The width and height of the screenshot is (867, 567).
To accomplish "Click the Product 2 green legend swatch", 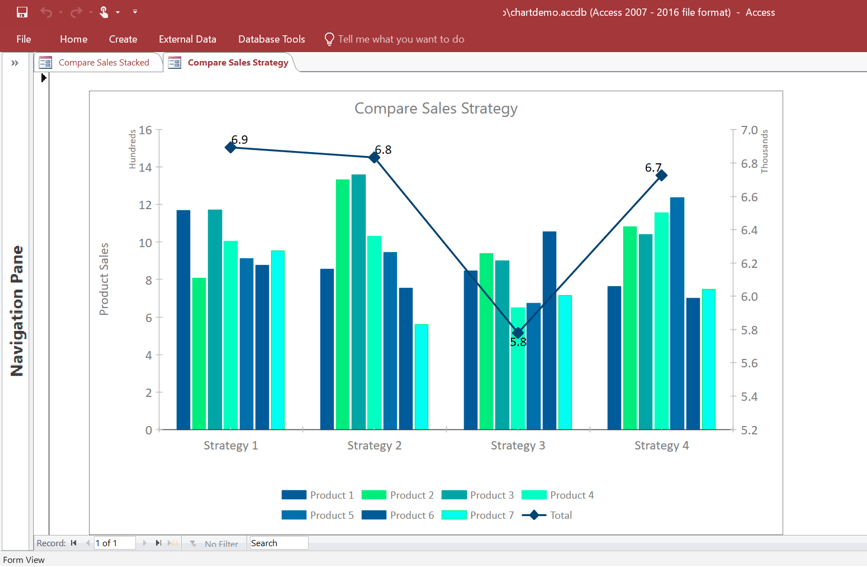I will 374,495.
